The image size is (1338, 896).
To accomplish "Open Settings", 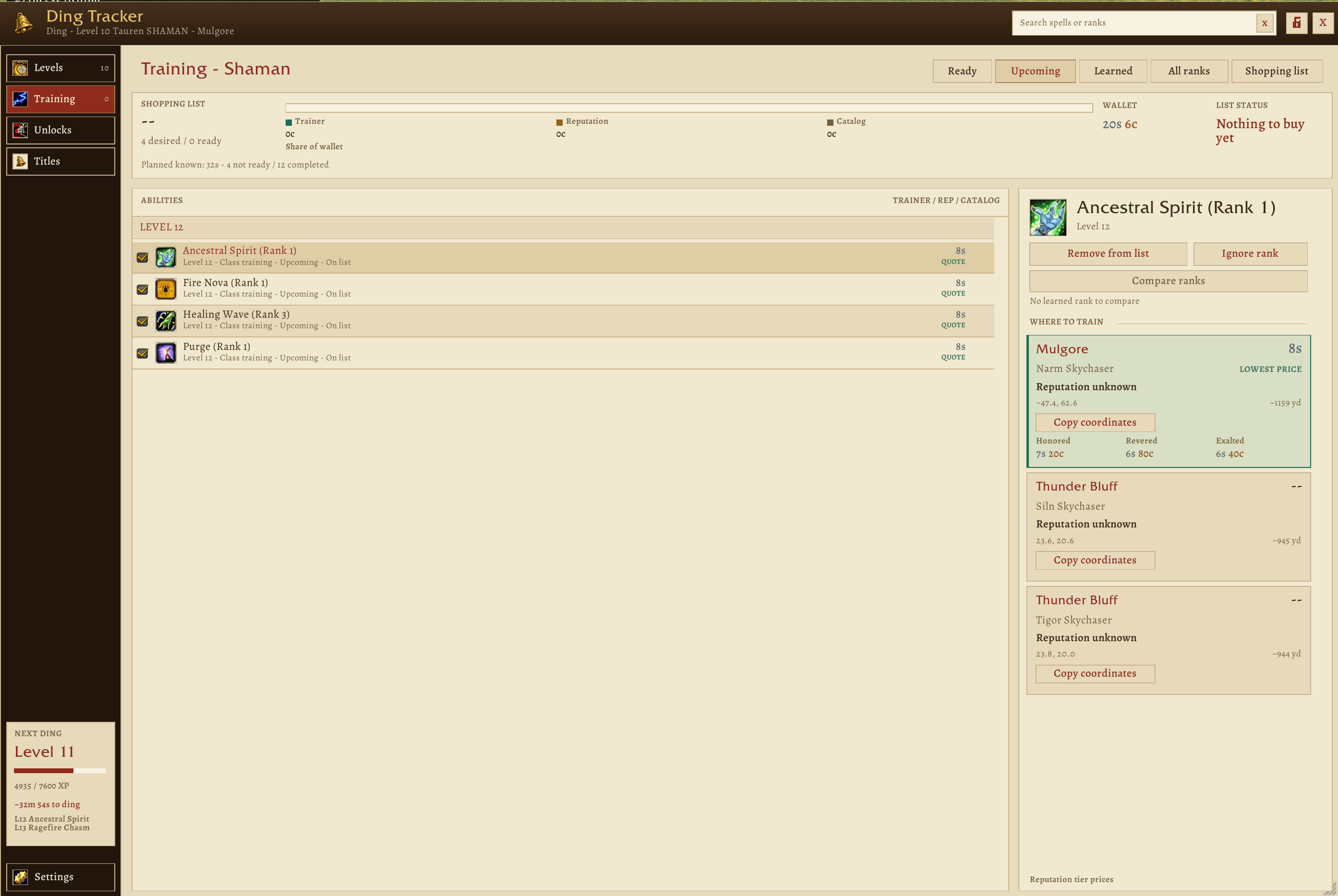I will coord(60,877).
